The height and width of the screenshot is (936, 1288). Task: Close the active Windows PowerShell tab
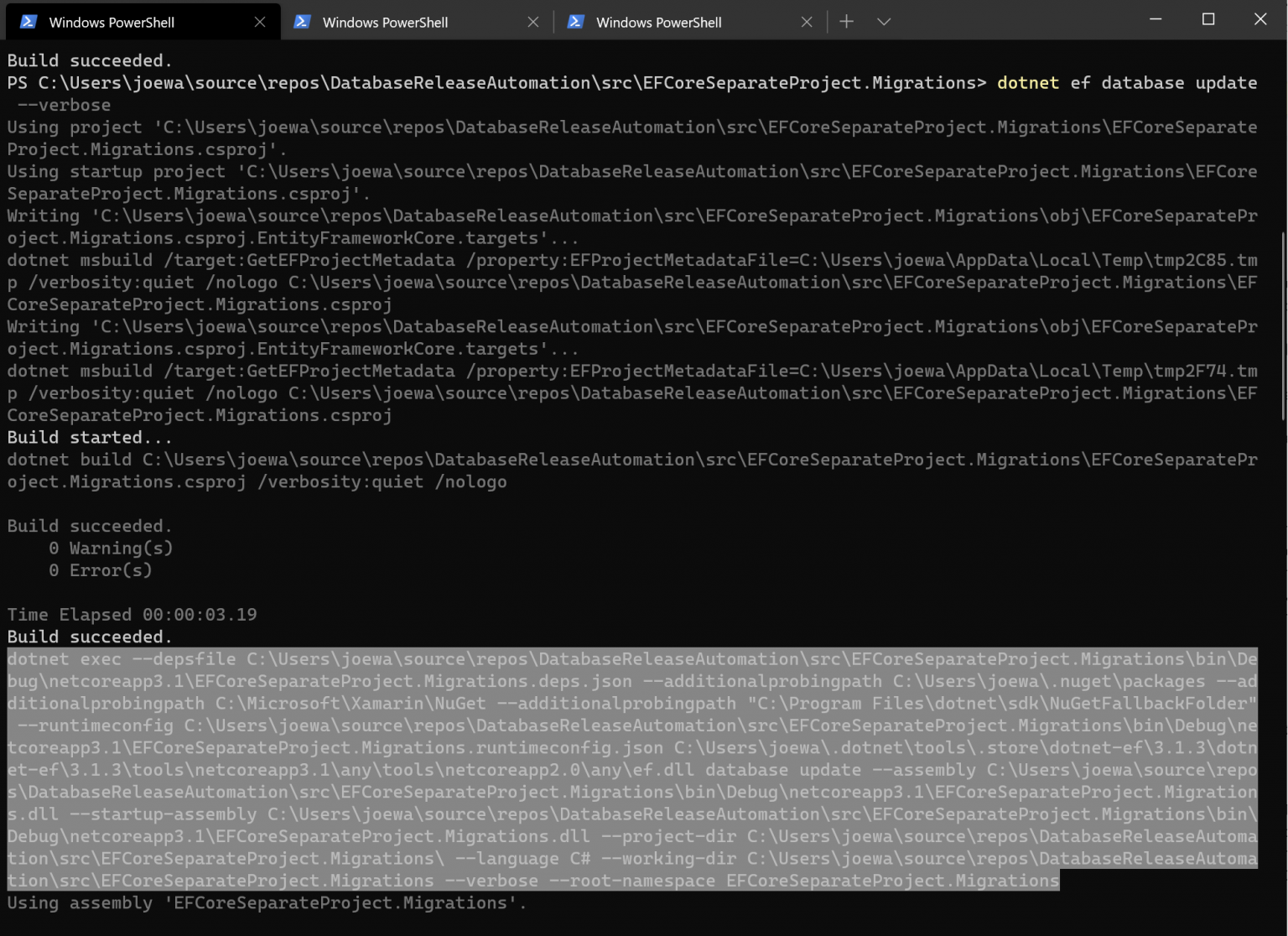click(x=260, y=22)
